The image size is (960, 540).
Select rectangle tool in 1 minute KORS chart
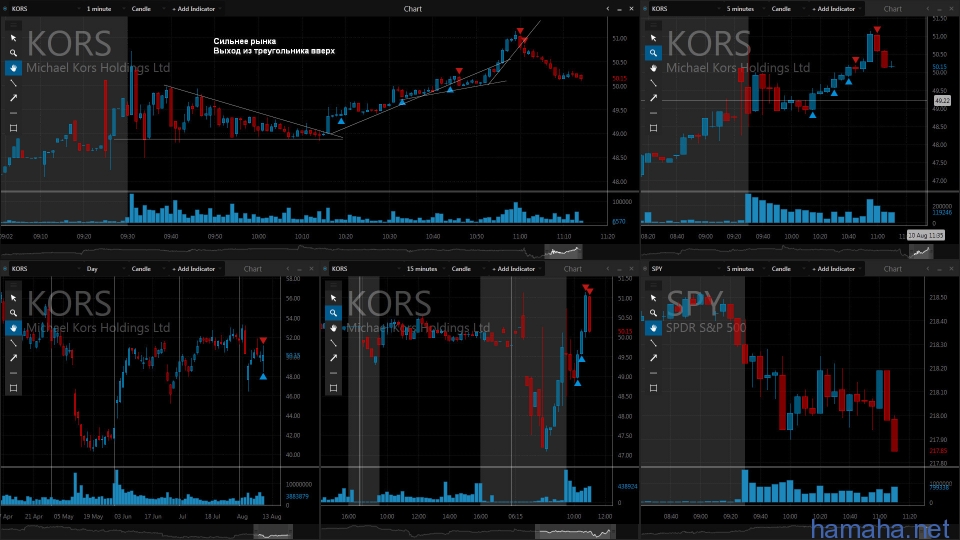tap(13, 128)
